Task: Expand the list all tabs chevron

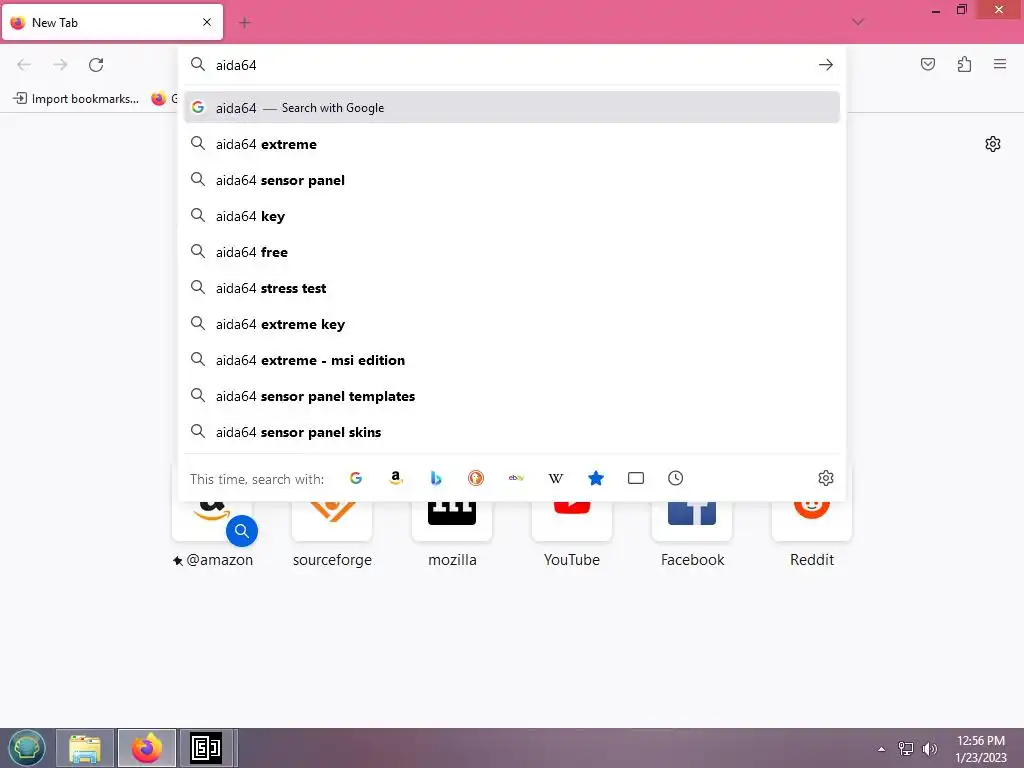Action: (858, 22)
